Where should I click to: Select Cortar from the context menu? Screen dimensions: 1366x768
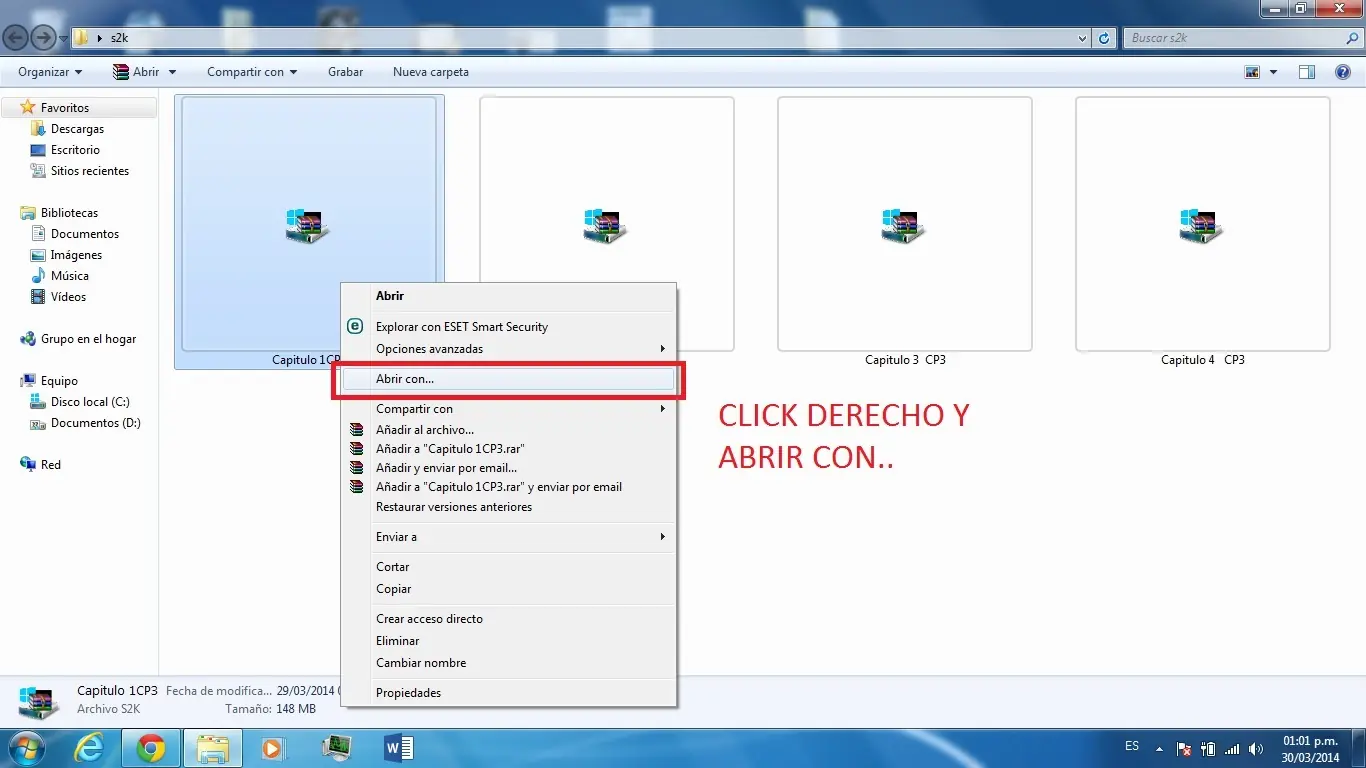coord(509,567)
